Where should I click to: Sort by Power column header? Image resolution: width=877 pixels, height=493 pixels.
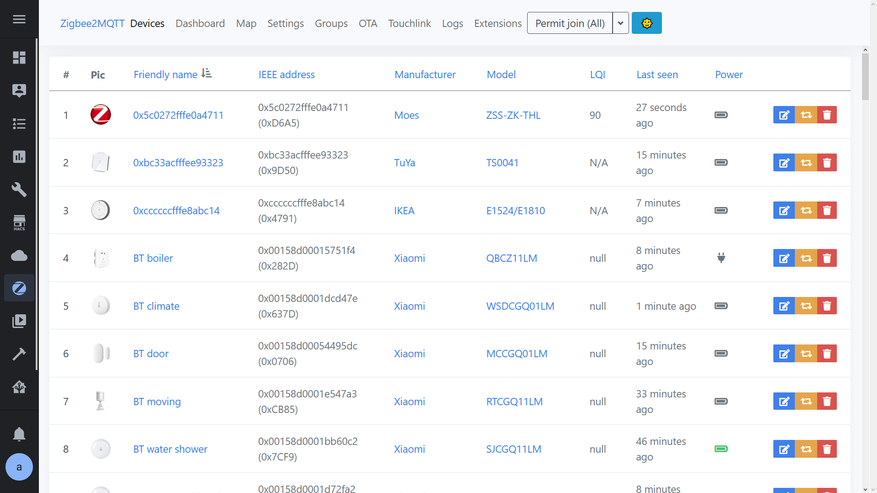[x=728, y=74]
